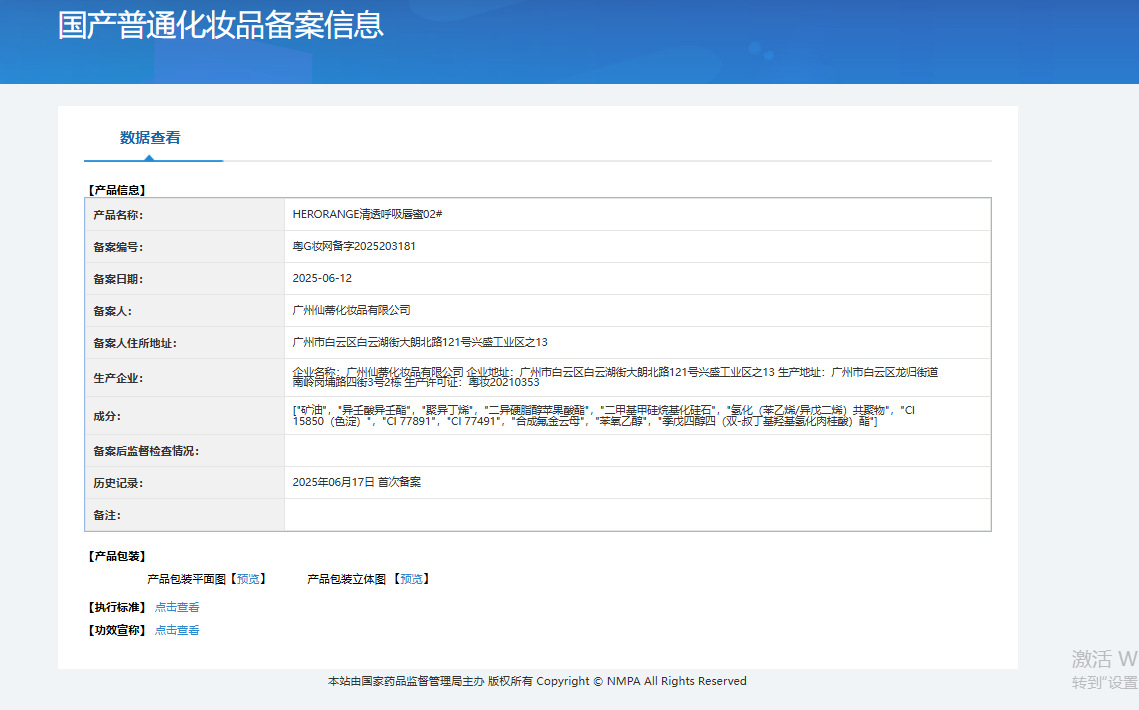
Task: Click the 产品包装立体图 label
Action: [x=346, y=579]
